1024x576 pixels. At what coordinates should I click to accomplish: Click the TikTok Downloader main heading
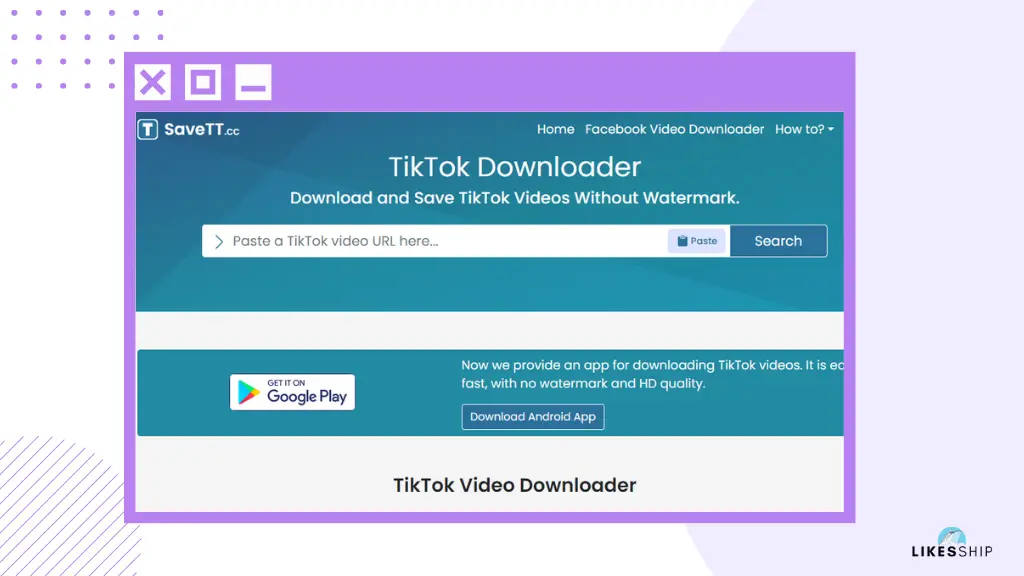pos(515,167)
